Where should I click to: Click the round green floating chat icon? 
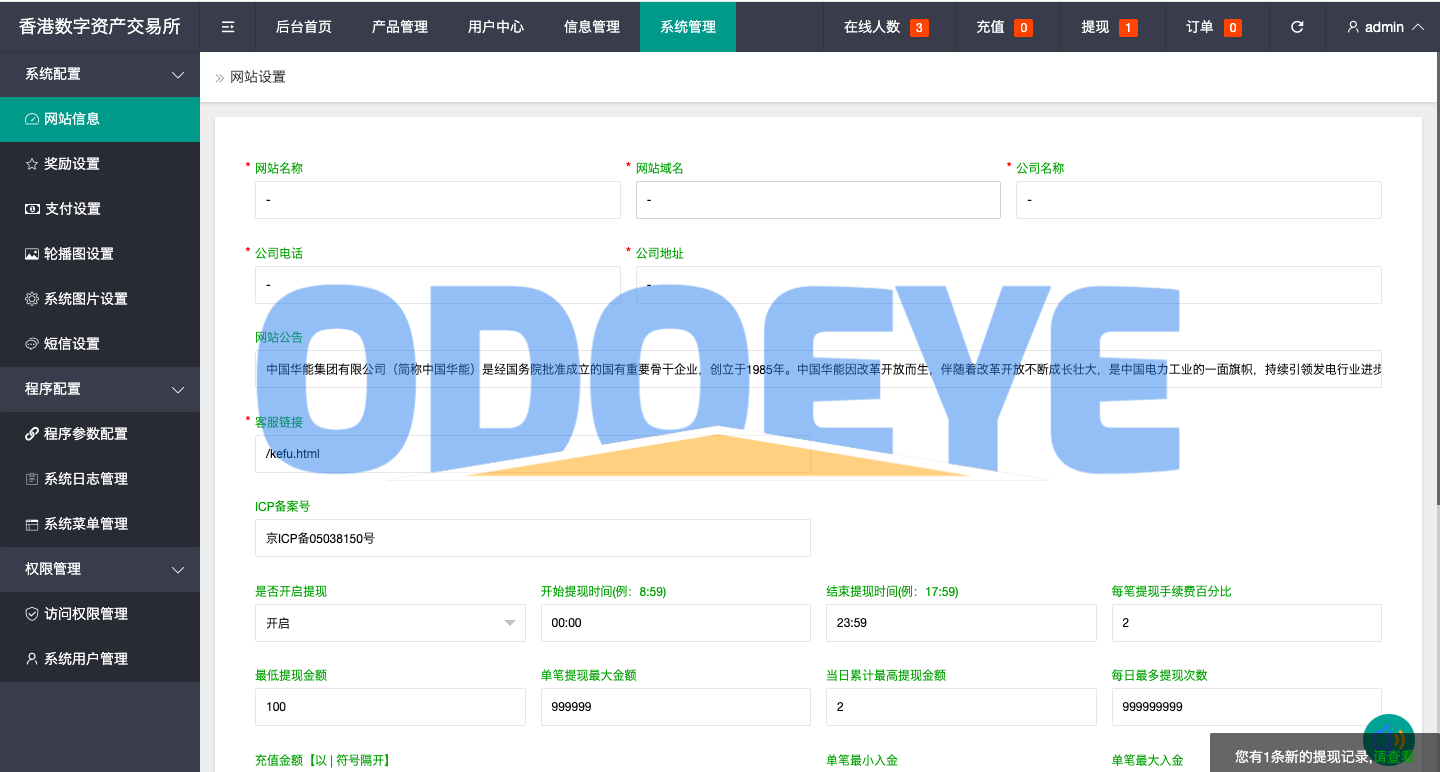point(1389,740)
